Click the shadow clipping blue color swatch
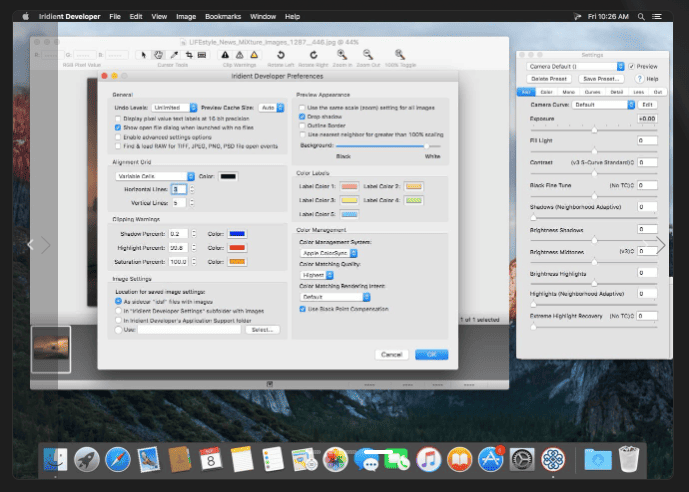The width and height of the screenshot is (689, 492). pos(237,234)
